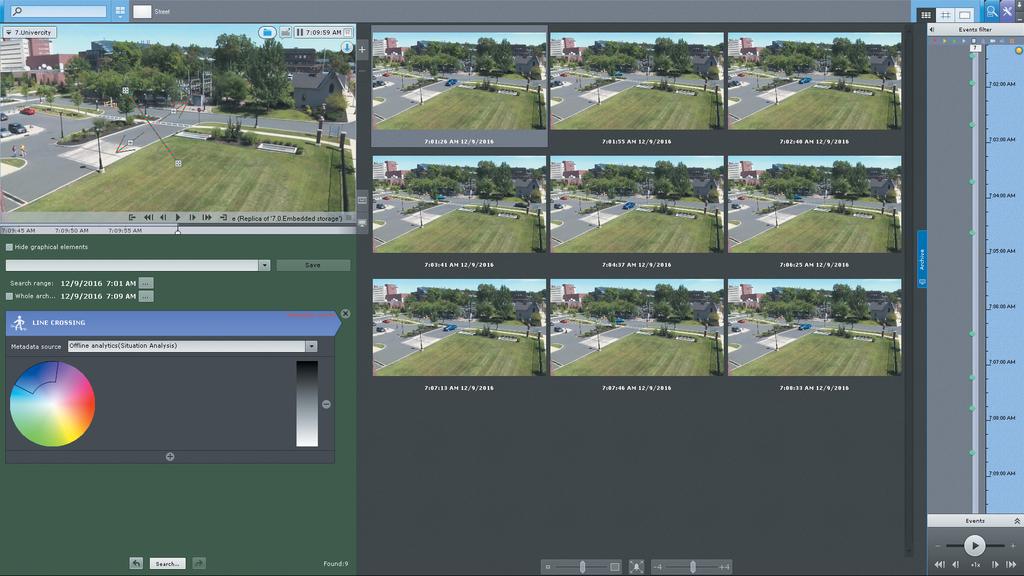
Task: Open the settings tools tab
Action: [1007, 11]
